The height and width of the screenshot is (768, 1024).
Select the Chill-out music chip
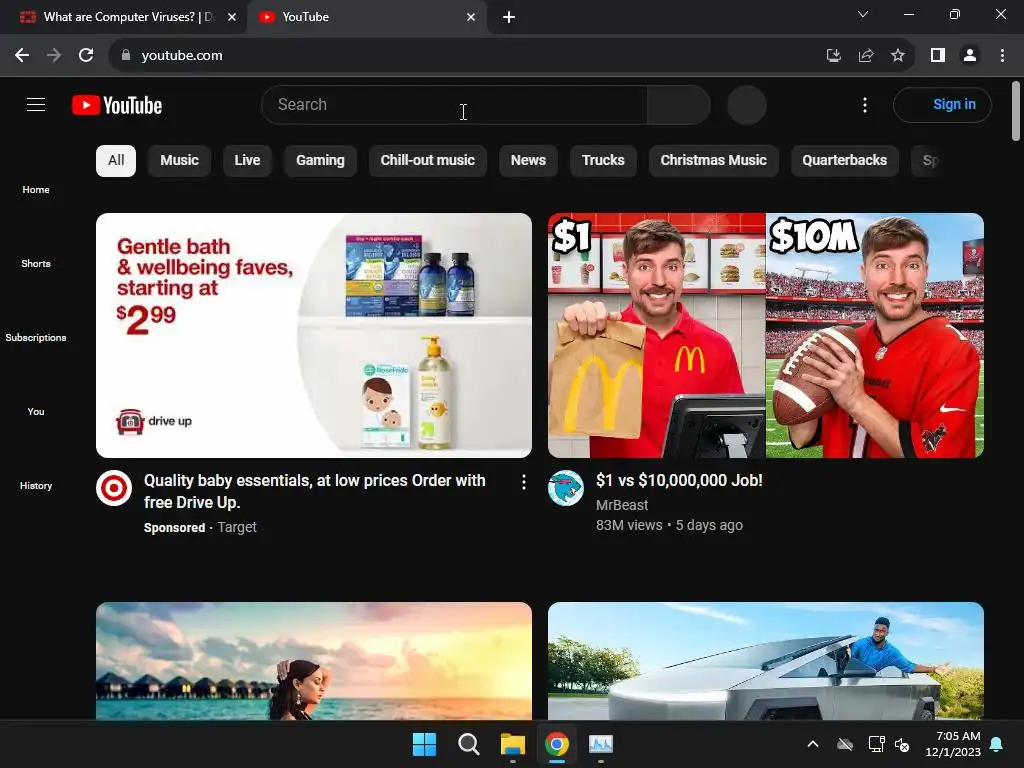point(428,161)
